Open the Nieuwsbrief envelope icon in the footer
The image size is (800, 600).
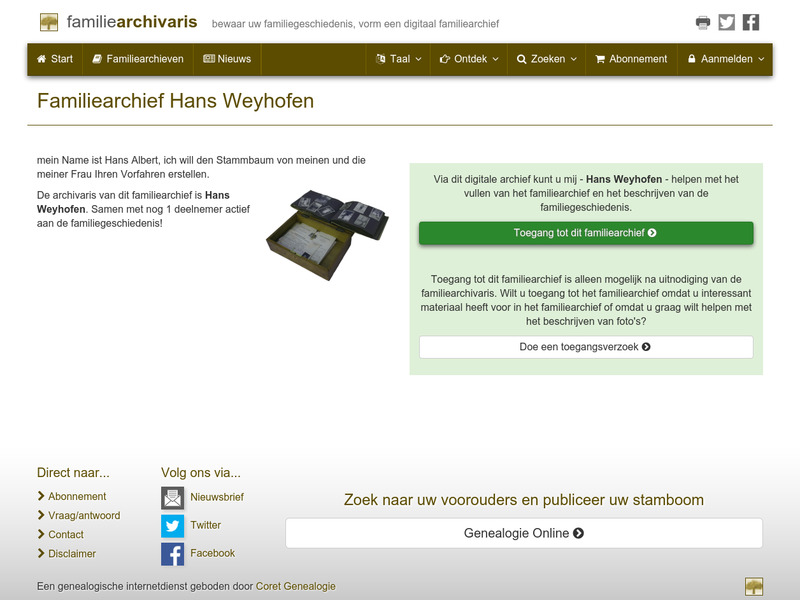172,496
